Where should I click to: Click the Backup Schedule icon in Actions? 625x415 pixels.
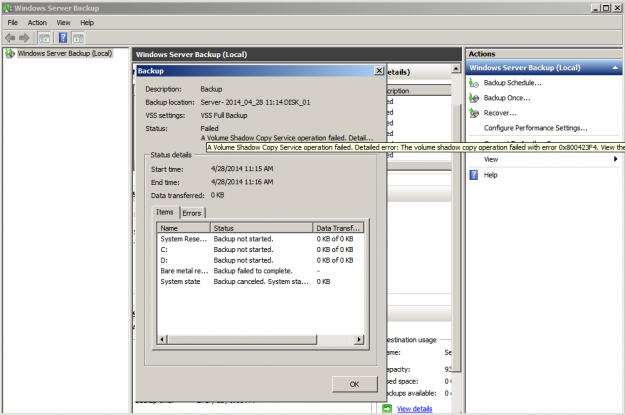click(474, 83)
